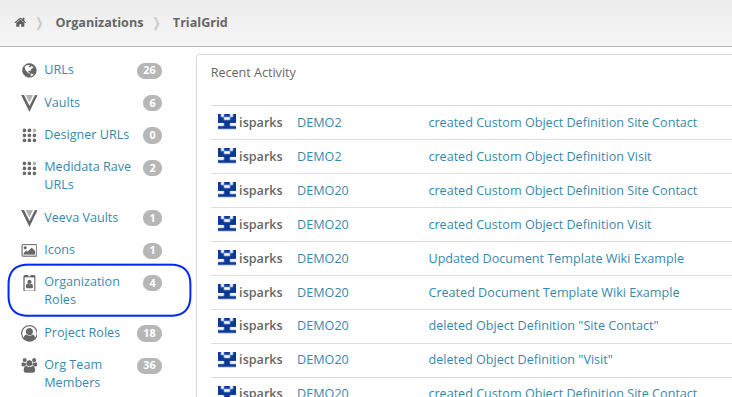The height and width of the screenshot is (397, 732).
Task: Click the Medidata Rave URLs grid icon
Action: tap(29, 168)
